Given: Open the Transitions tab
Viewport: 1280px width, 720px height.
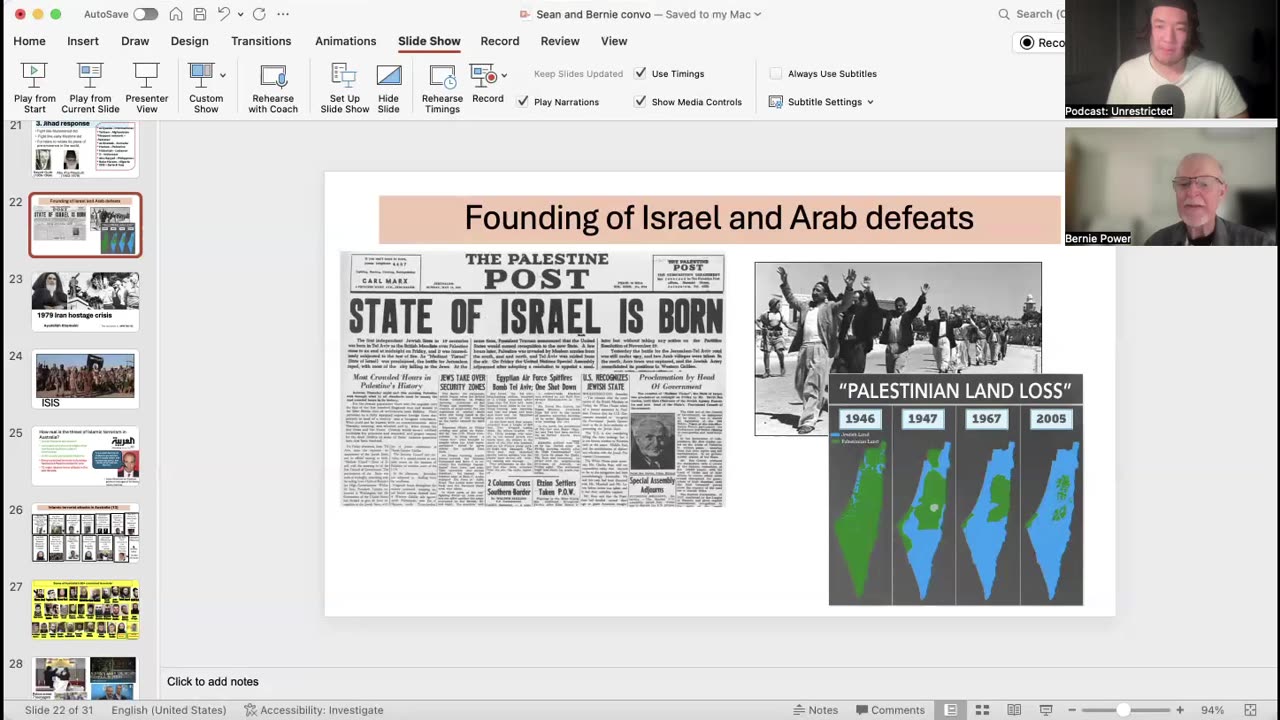Looking at the screenshot, I should pos(261,41).
